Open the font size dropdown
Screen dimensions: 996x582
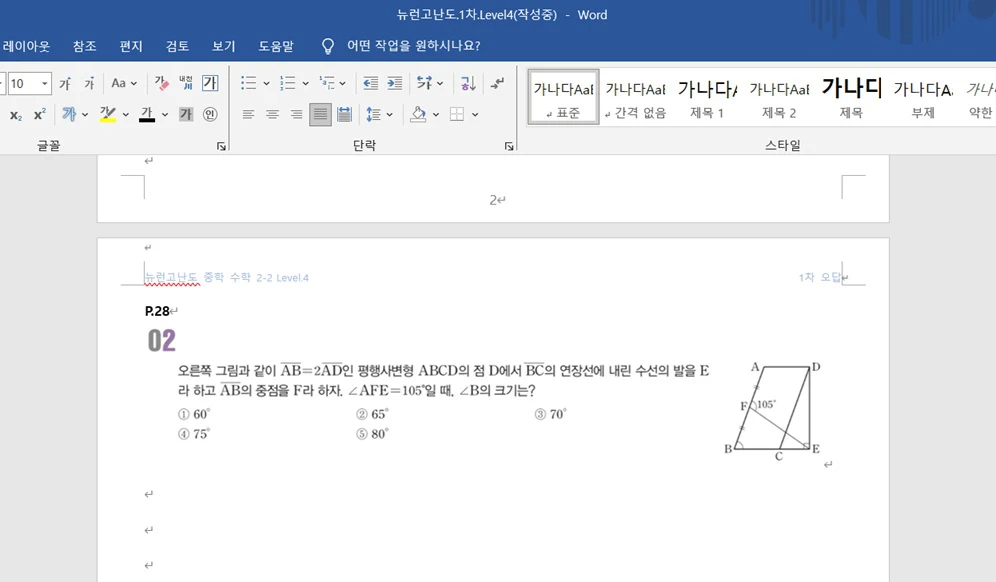coord(43,82)
